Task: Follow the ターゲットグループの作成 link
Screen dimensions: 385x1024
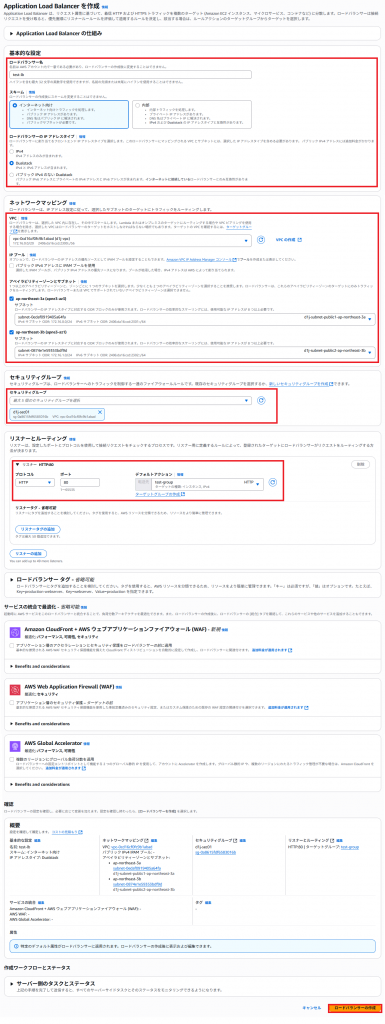Action: pyautogui.click(x=160, y=494)
